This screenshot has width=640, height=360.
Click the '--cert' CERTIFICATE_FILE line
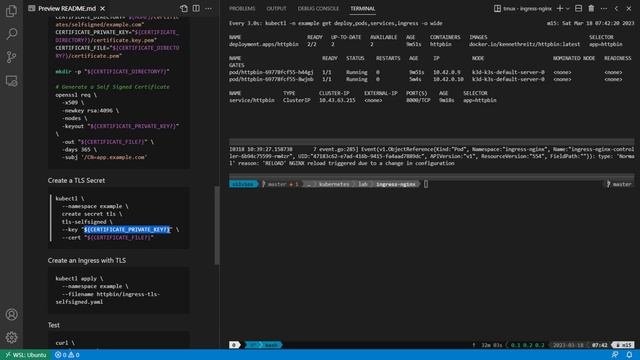point(108,237)
